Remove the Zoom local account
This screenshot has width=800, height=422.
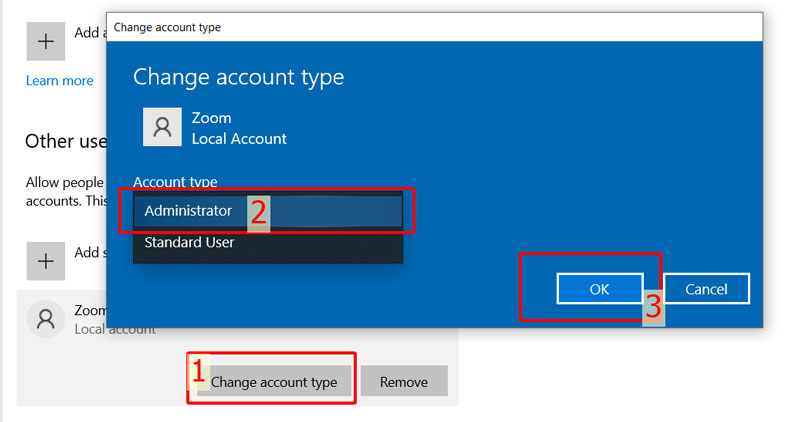pos(404,381)
